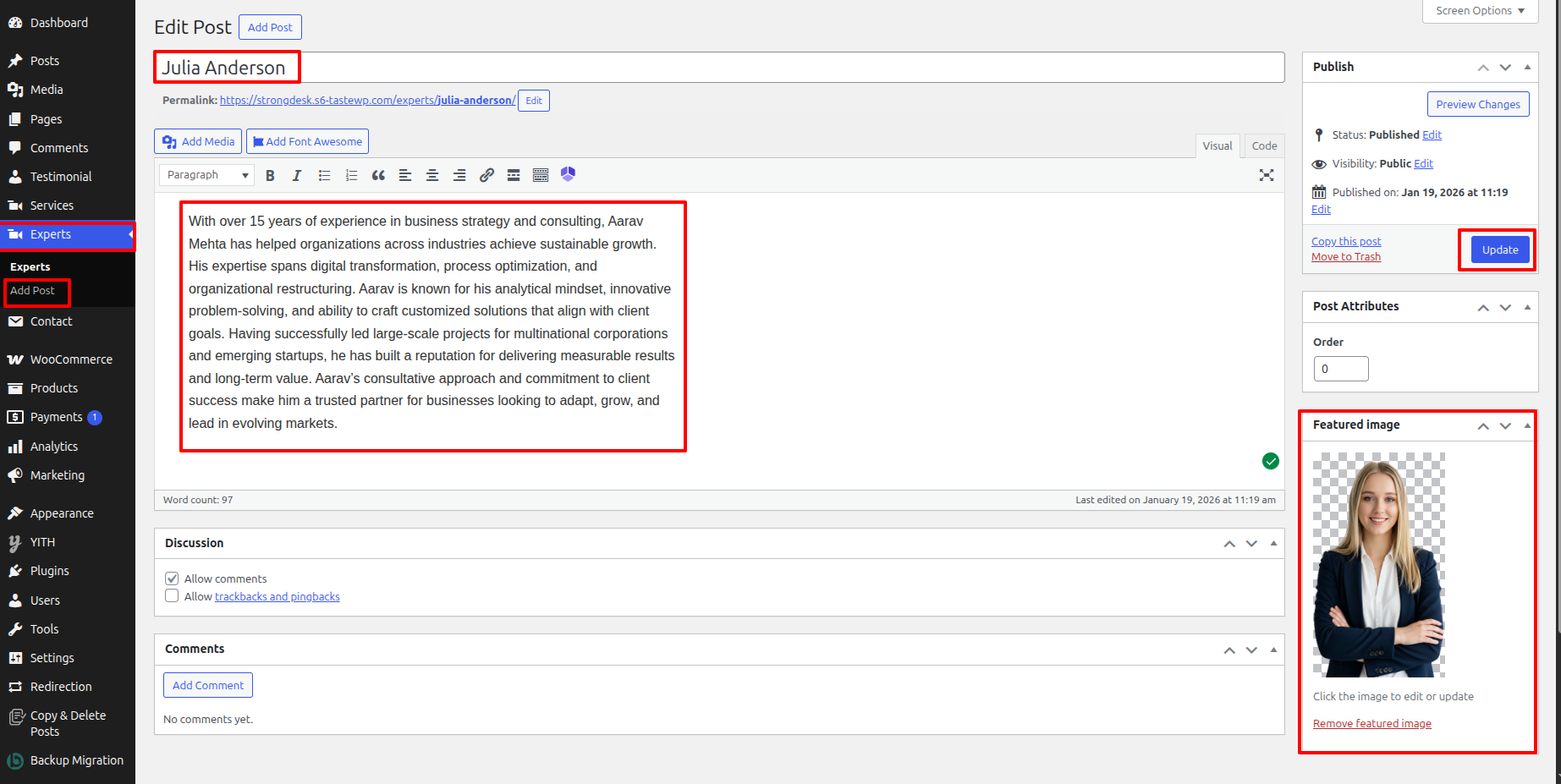
Task: Collapse the Discussion panel
Action: (x=1273, y=544)
